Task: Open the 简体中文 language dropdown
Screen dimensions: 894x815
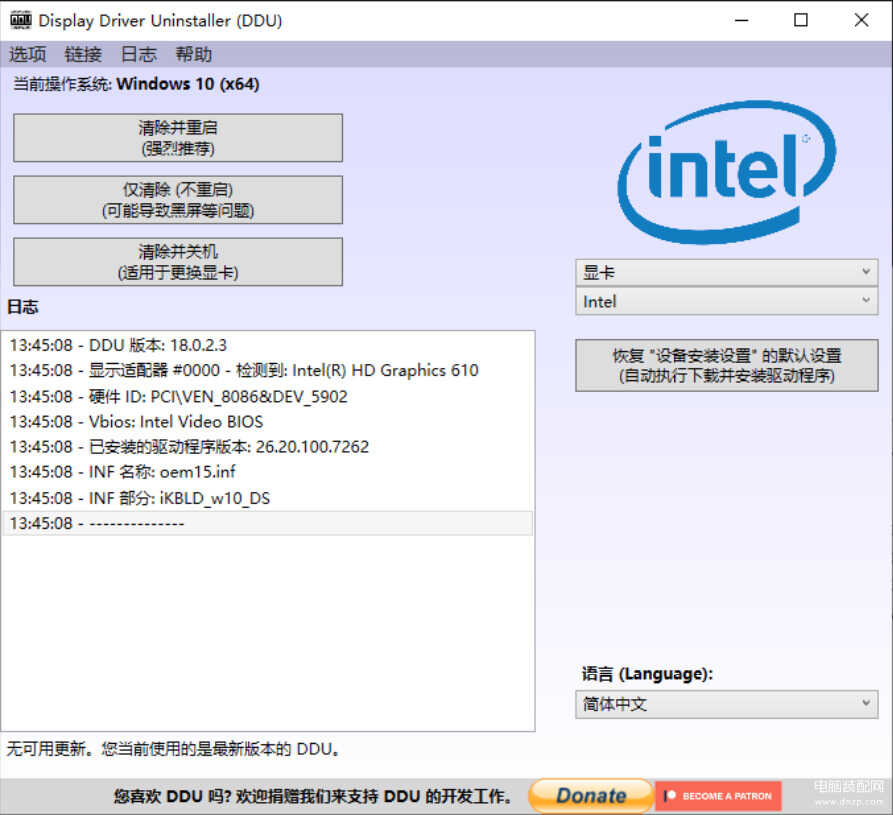Action: (726, 704)
